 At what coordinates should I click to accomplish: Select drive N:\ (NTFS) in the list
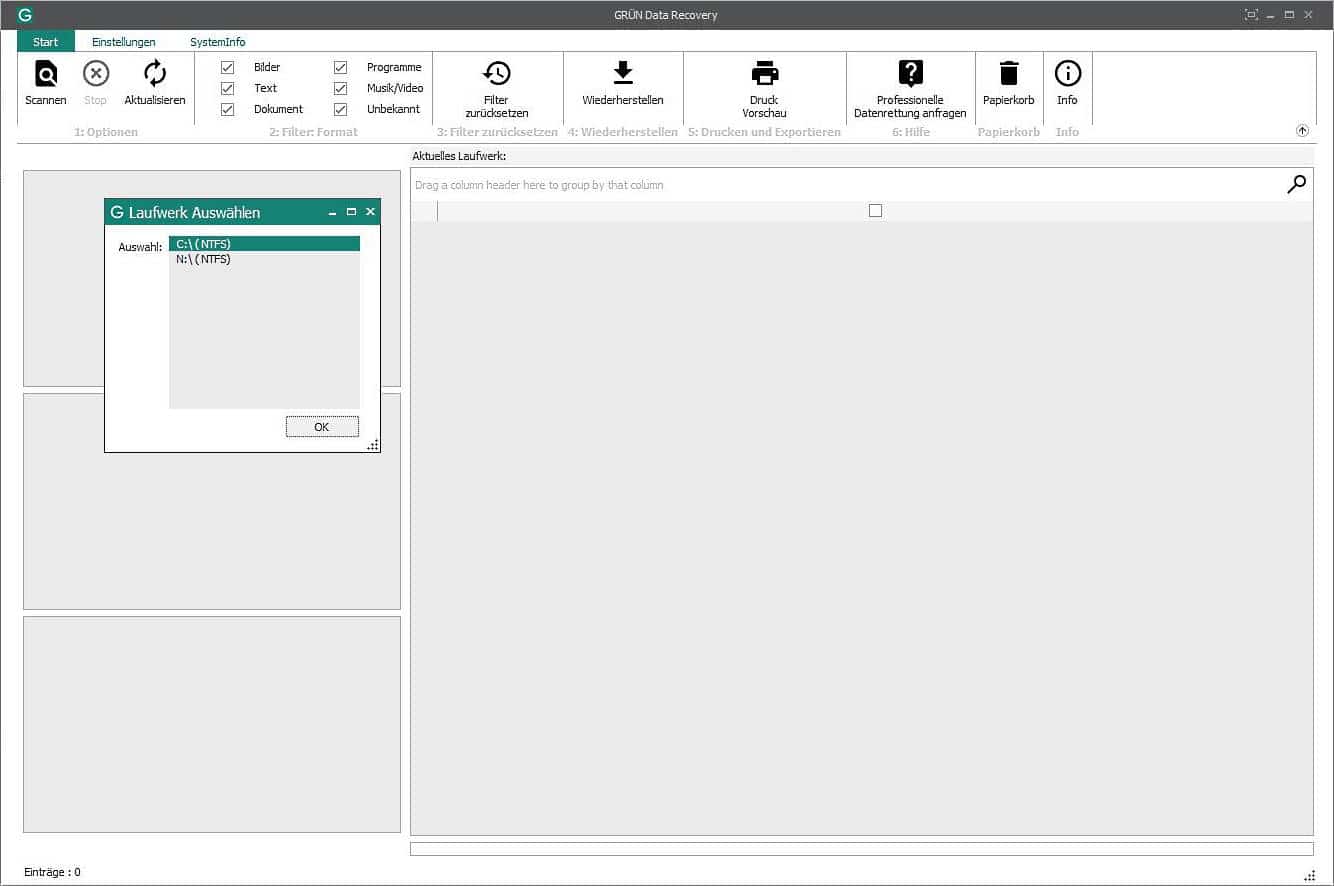(x=265, y=259)
